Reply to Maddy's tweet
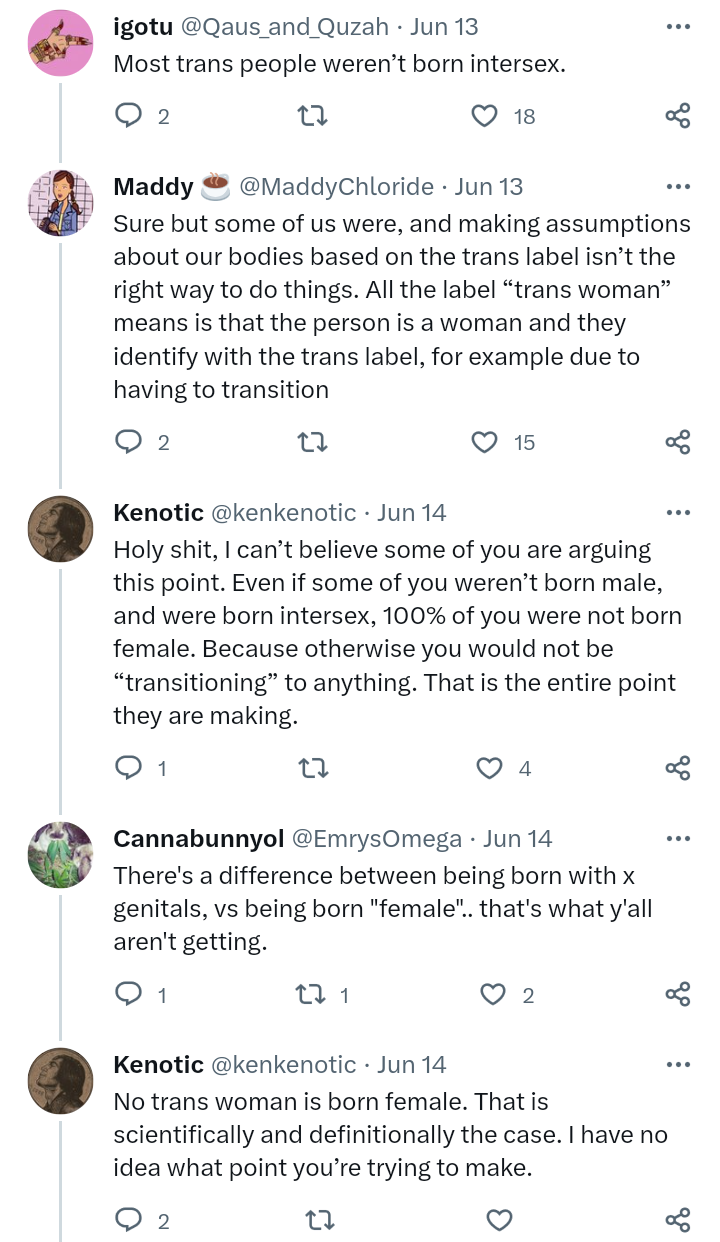Screen dimensions: 720x1242 pyautogui.click(x=129, y=442)
